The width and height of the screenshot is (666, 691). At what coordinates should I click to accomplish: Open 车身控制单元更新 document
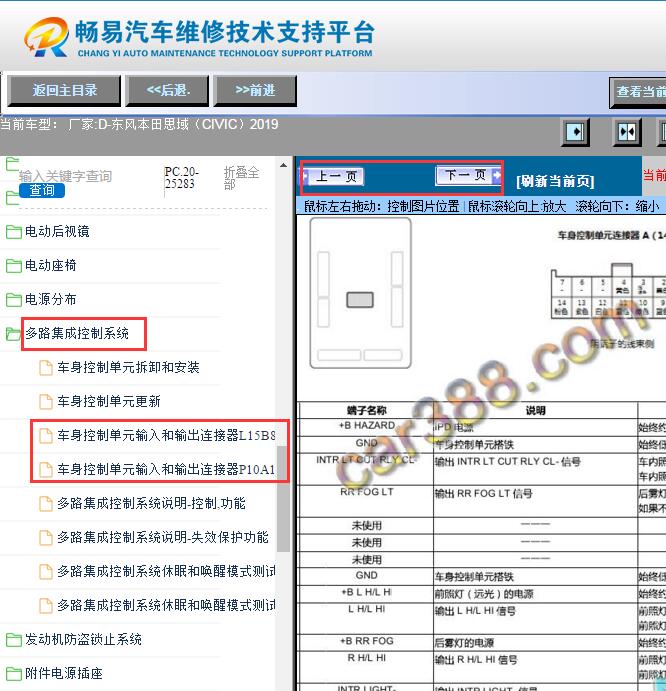[109, 401]
